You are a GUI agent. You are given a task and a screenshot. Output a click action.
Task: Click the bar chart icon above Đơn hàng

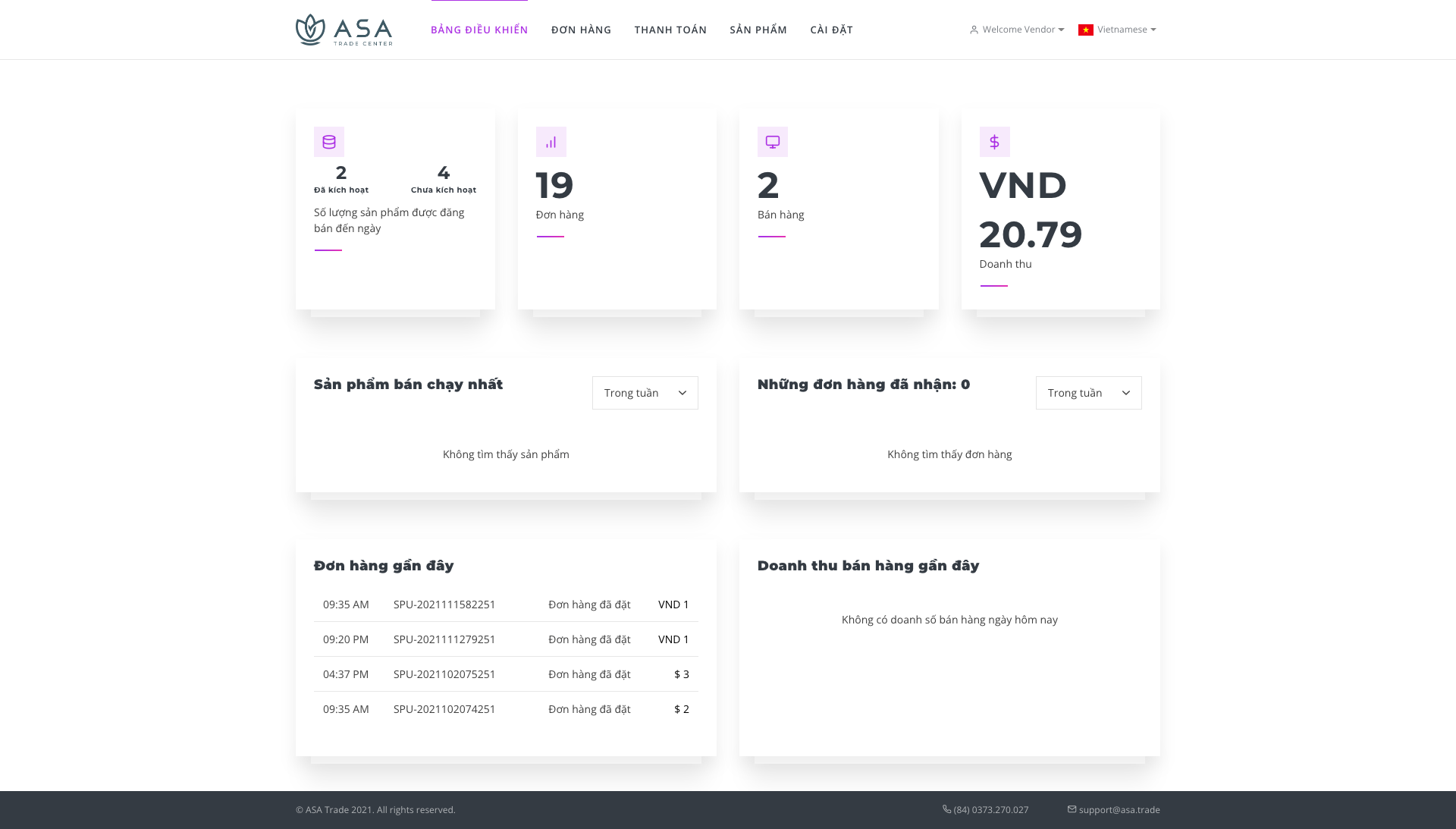[551, 142]
